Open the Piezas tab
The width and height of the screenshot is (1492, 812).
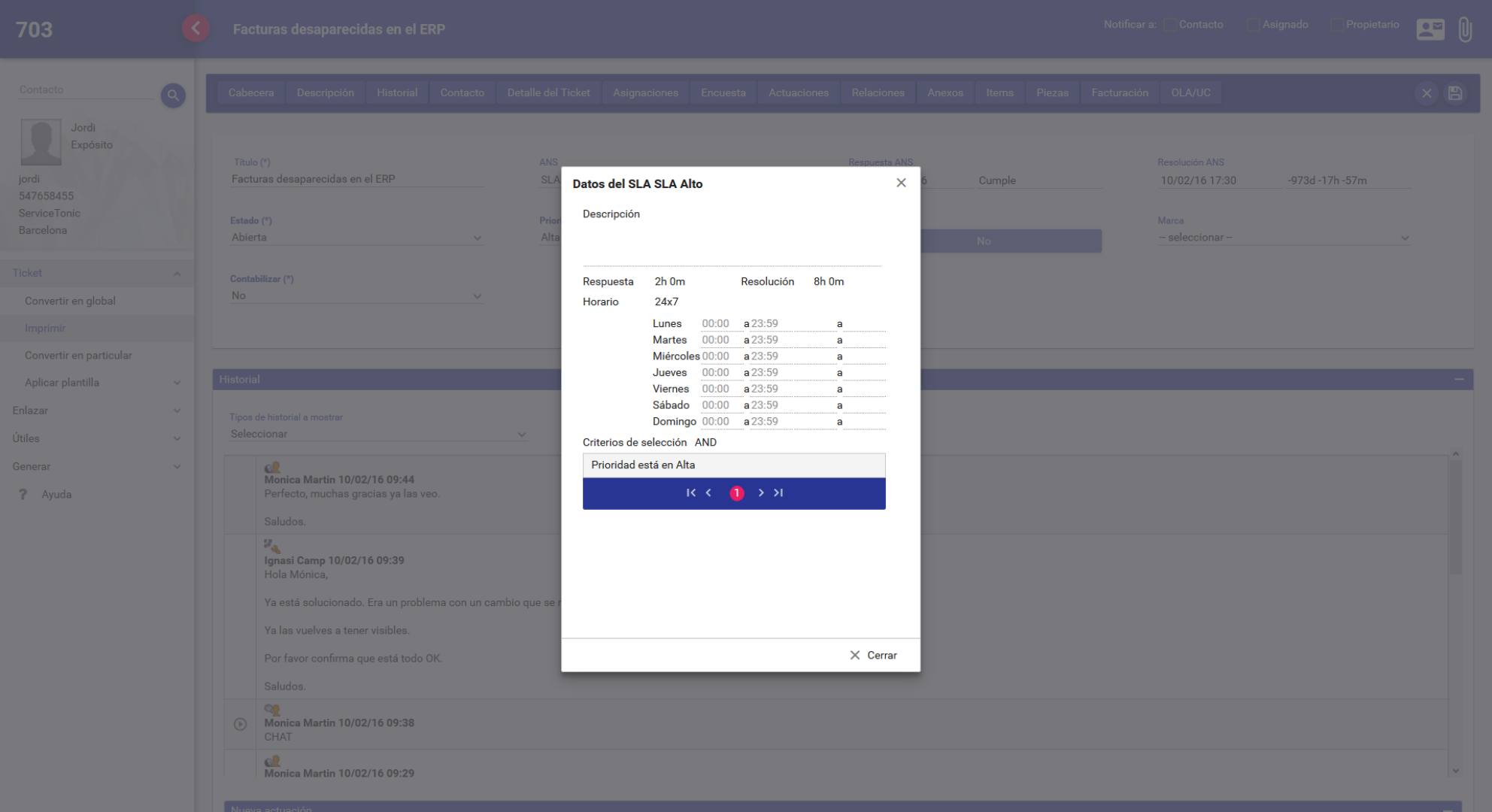coord(1052,92)
